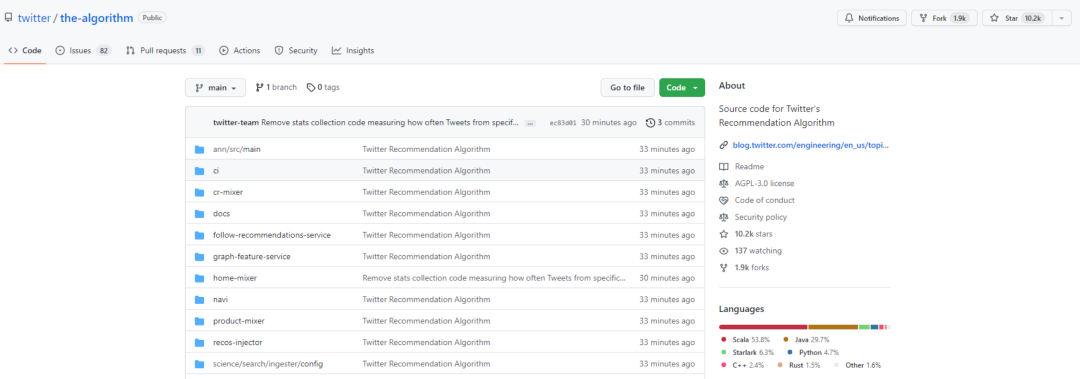The height and width of the screenshot is (379, 1080).
Task: Click the link icon beside blog.twitter.com URL
Action: [x=723, y=145]
